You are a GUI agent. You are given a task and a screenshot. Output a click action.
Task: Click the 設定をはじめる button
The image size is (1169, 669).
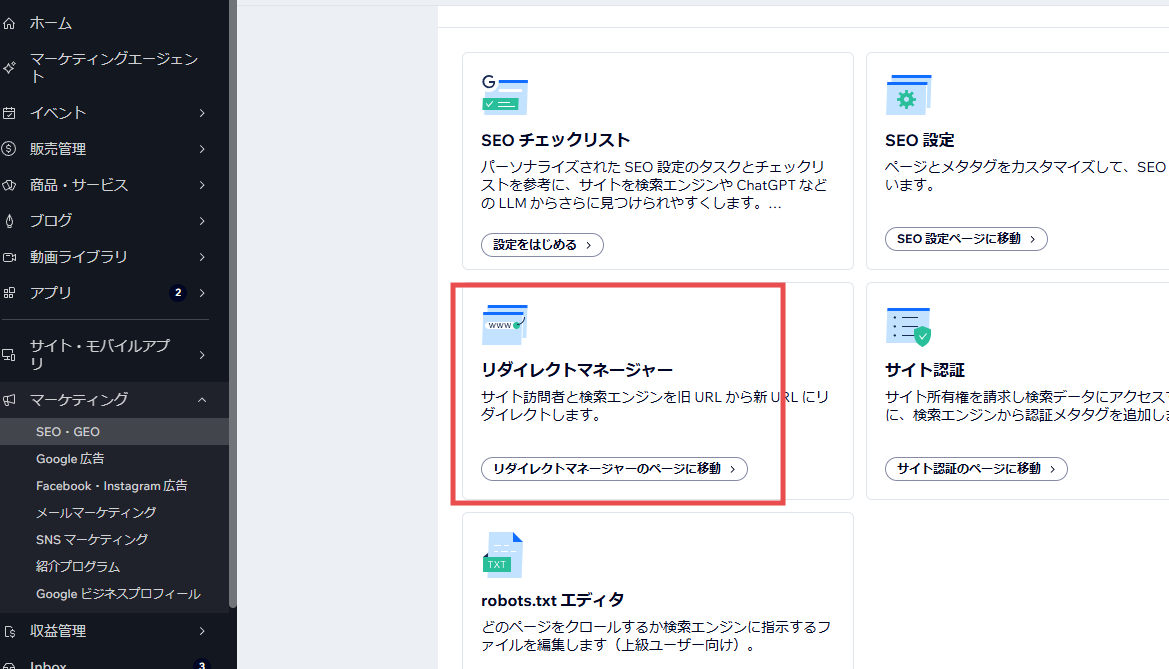click(x=542, y=244)
